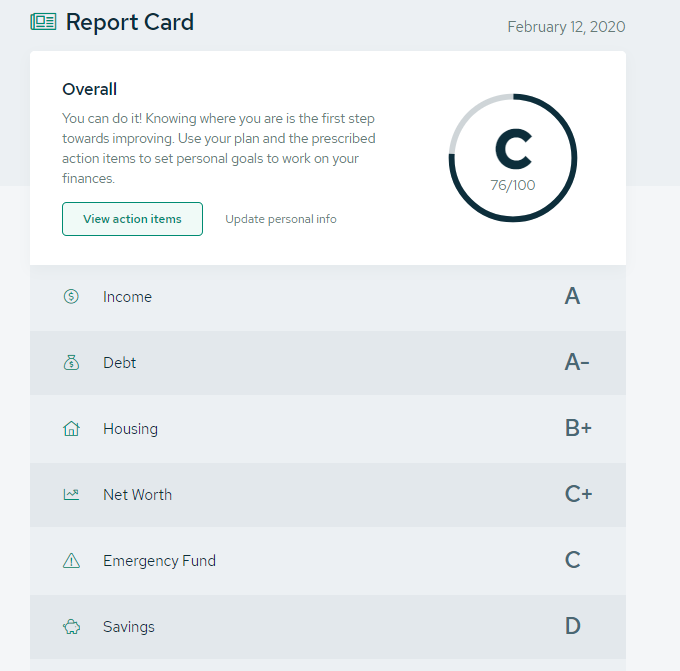Click the D grade for Savings
Image resolution: width=680 pixels, height=671 pixels.
[572, 626]
